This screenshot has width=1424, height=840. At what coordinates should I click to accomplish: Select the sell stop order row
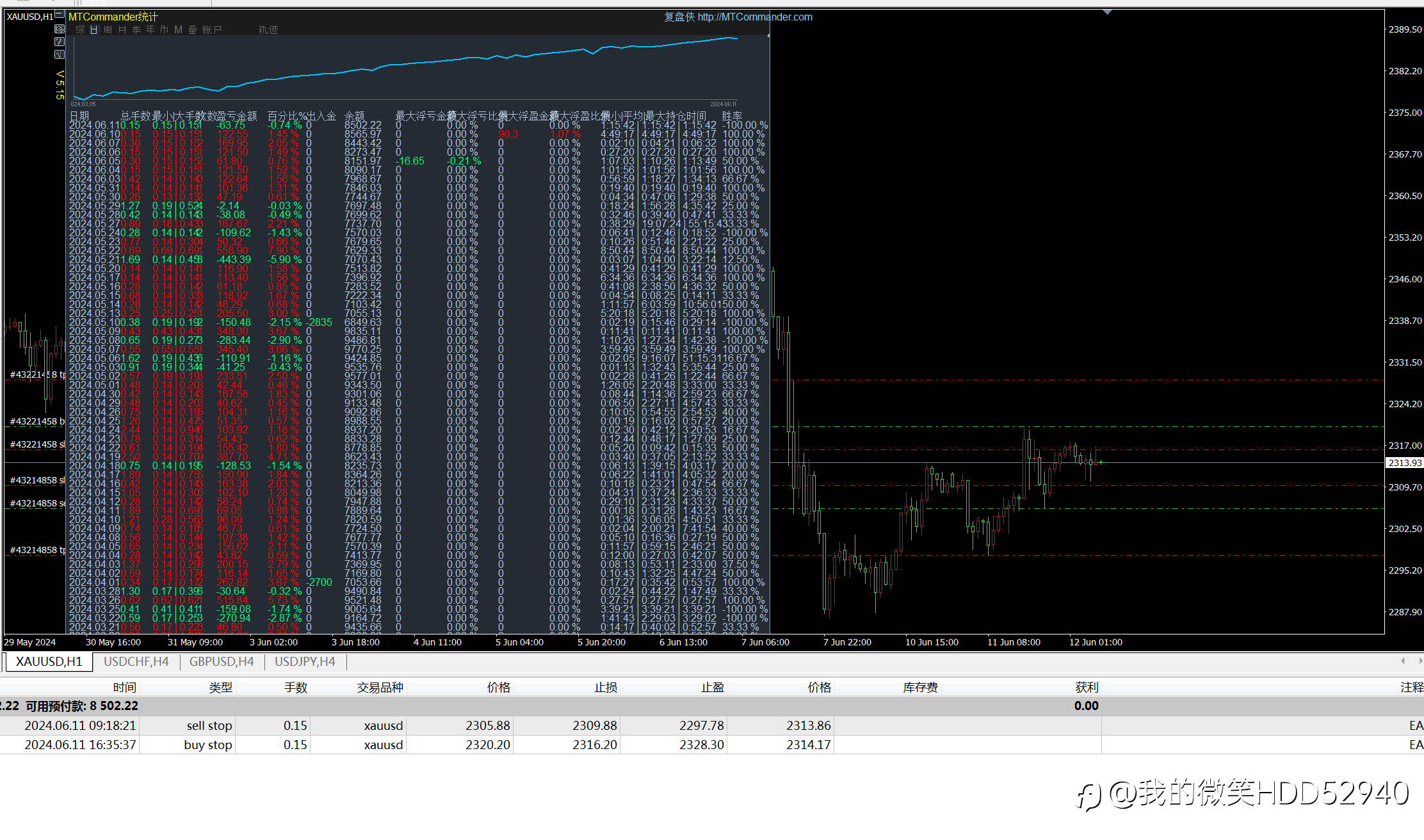click(712, 725)
